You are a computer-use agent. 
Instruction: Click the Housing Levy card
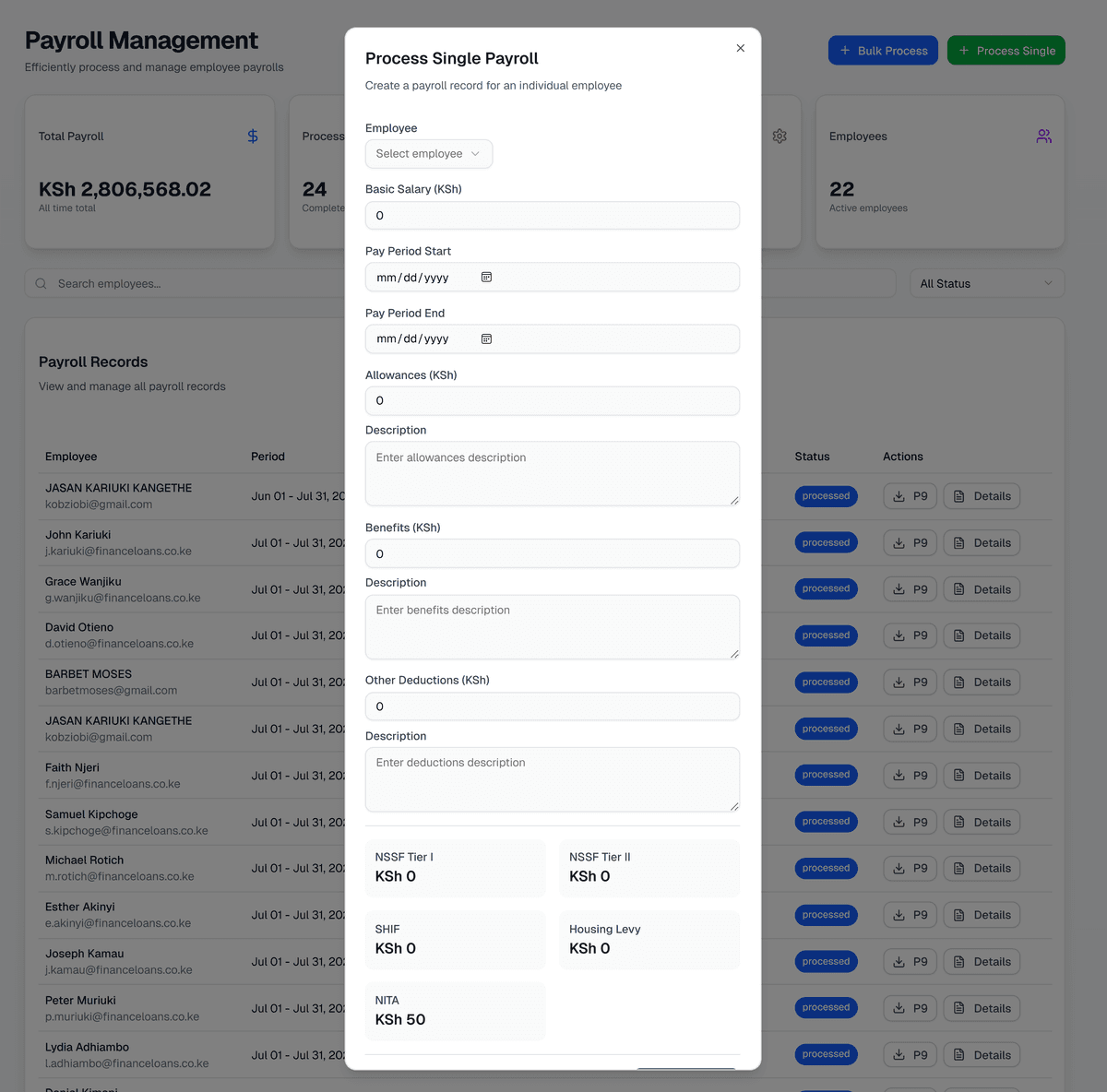pos(649,940)
